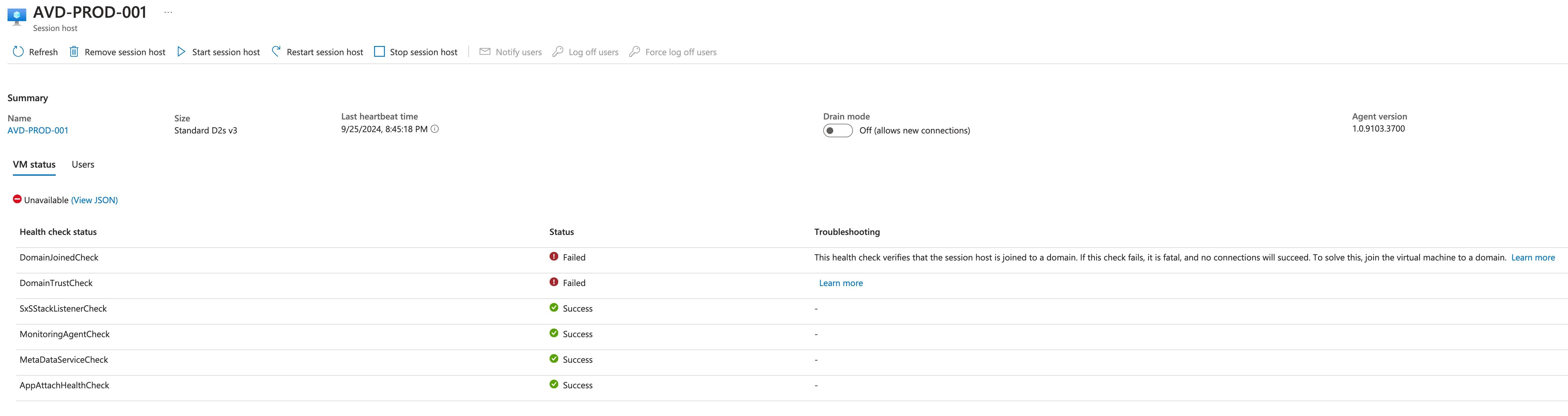Viewport: 1568px width, 416px height.
Task: Click the Health check status column header
Action: 58,232
